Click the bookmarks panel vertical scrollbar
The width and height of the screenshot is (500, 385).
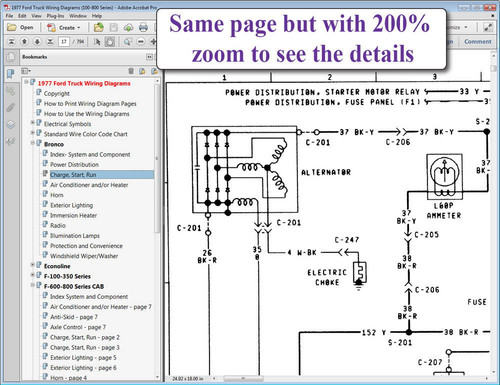coord(157,158)
